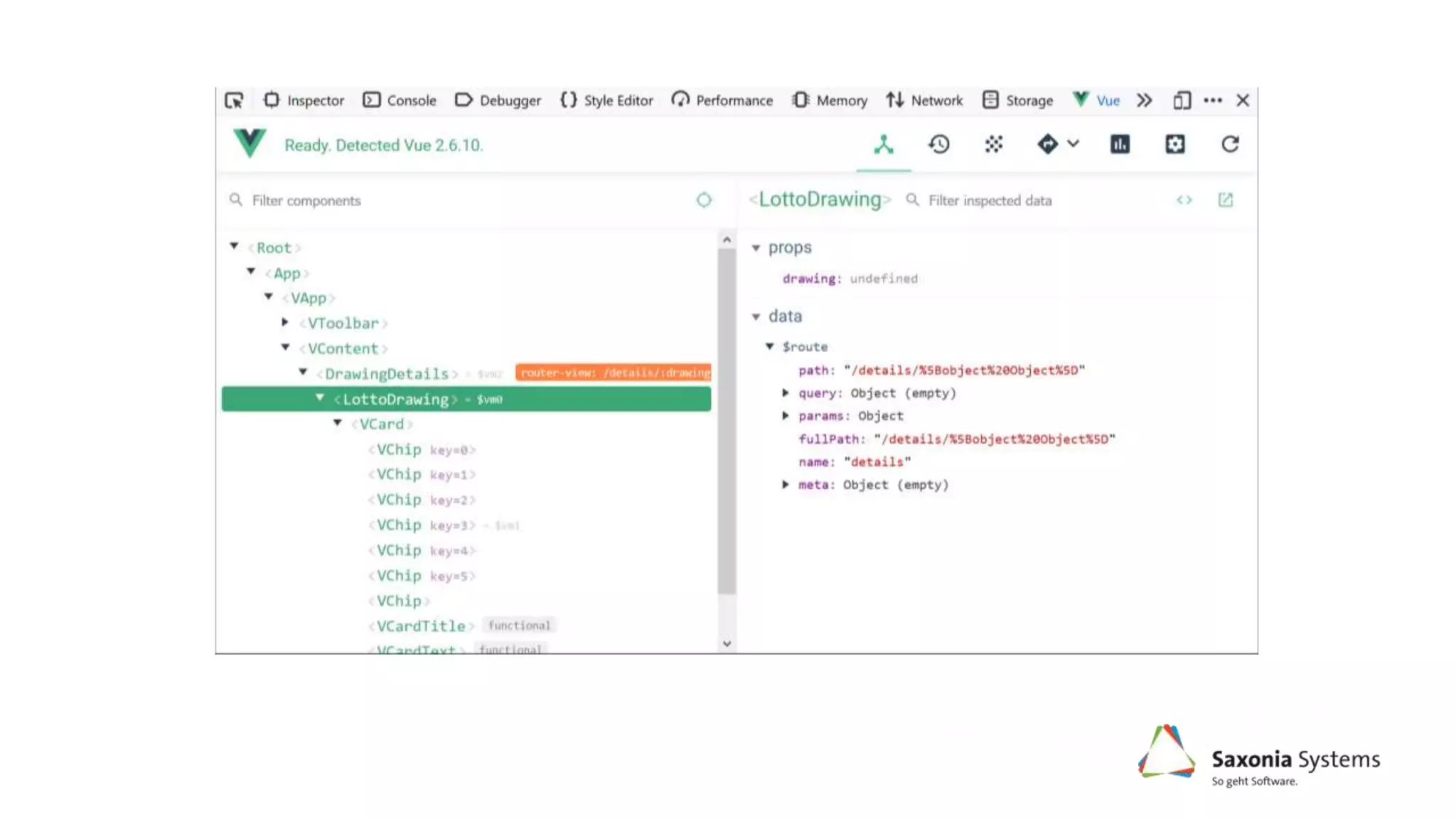Click the scrollbar down arrow

(727, 643)
